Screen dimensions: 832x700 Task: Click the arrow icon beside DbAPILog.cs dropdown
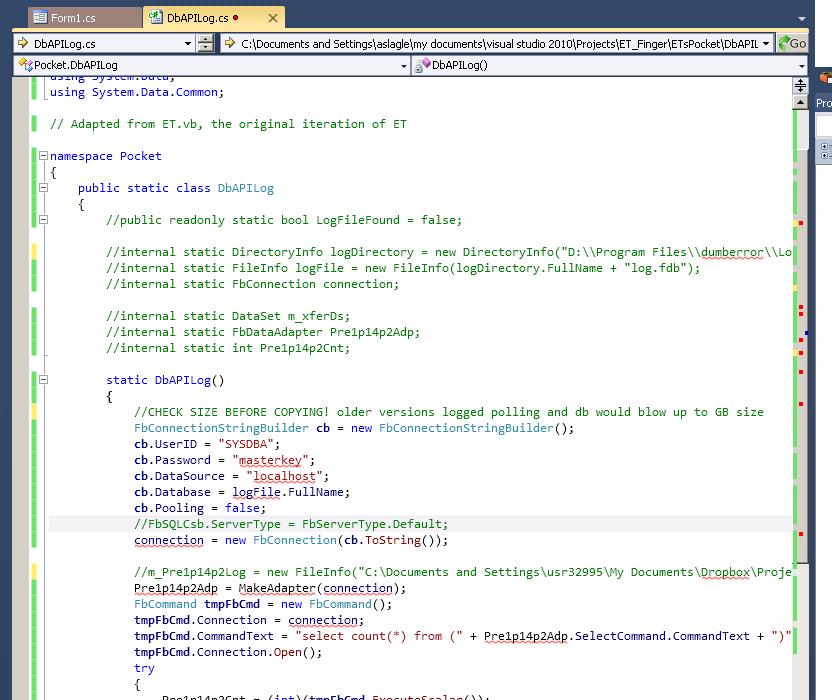[23, 43]
